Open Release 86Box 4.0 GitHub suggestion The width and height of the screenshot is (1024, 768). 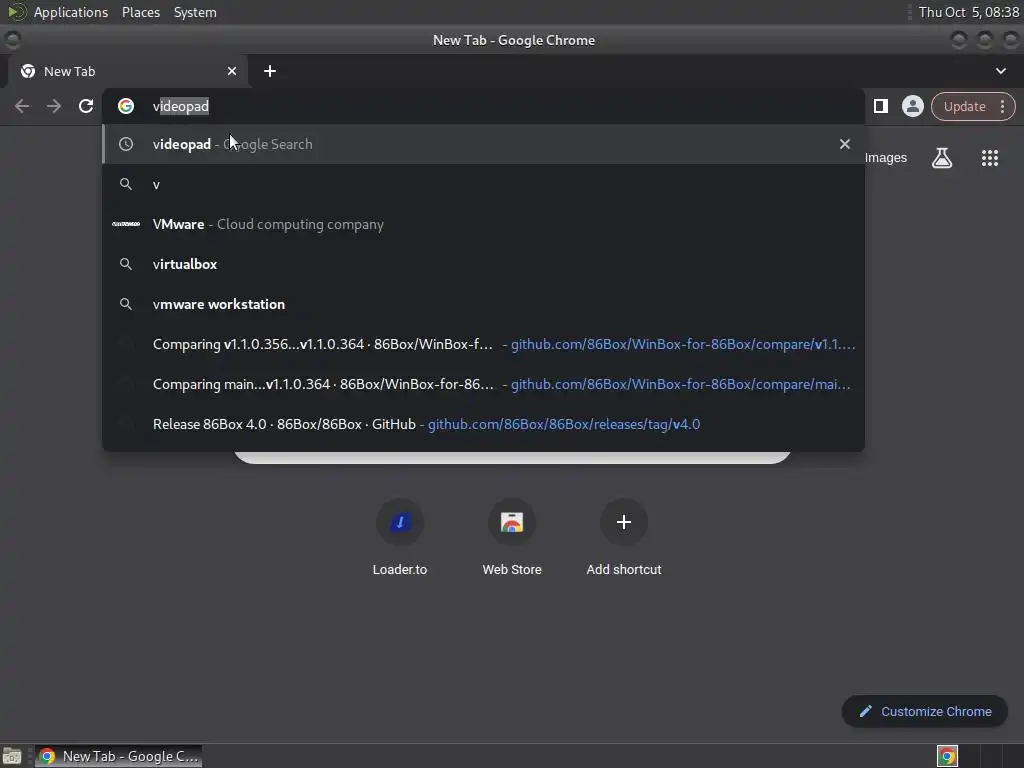click(x=483, y=424)
